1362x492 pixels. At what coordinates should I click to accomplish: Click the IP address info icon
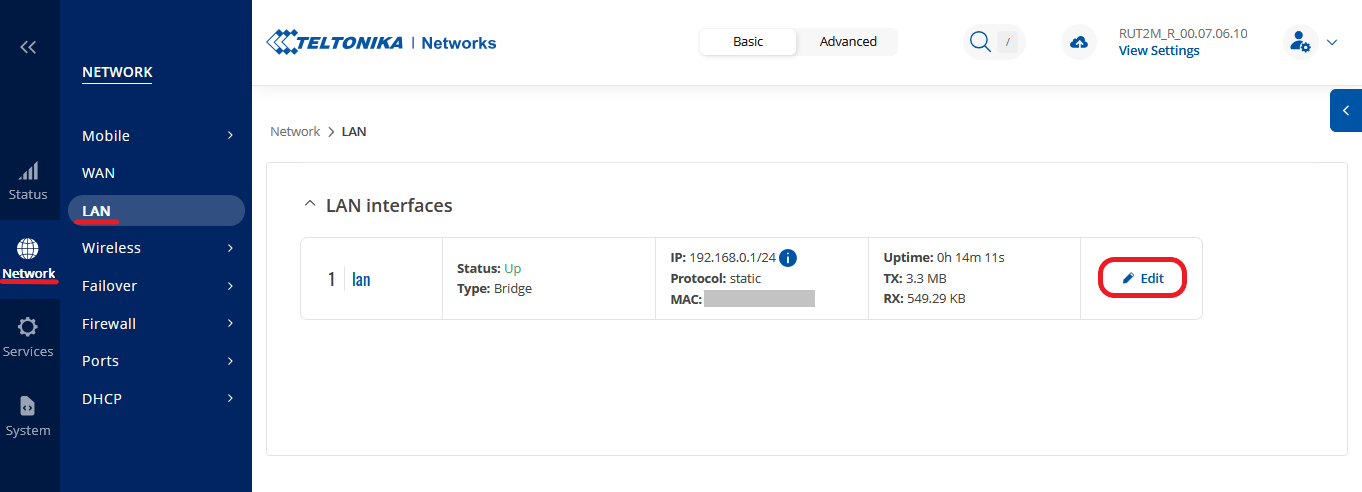coord(788,258)
